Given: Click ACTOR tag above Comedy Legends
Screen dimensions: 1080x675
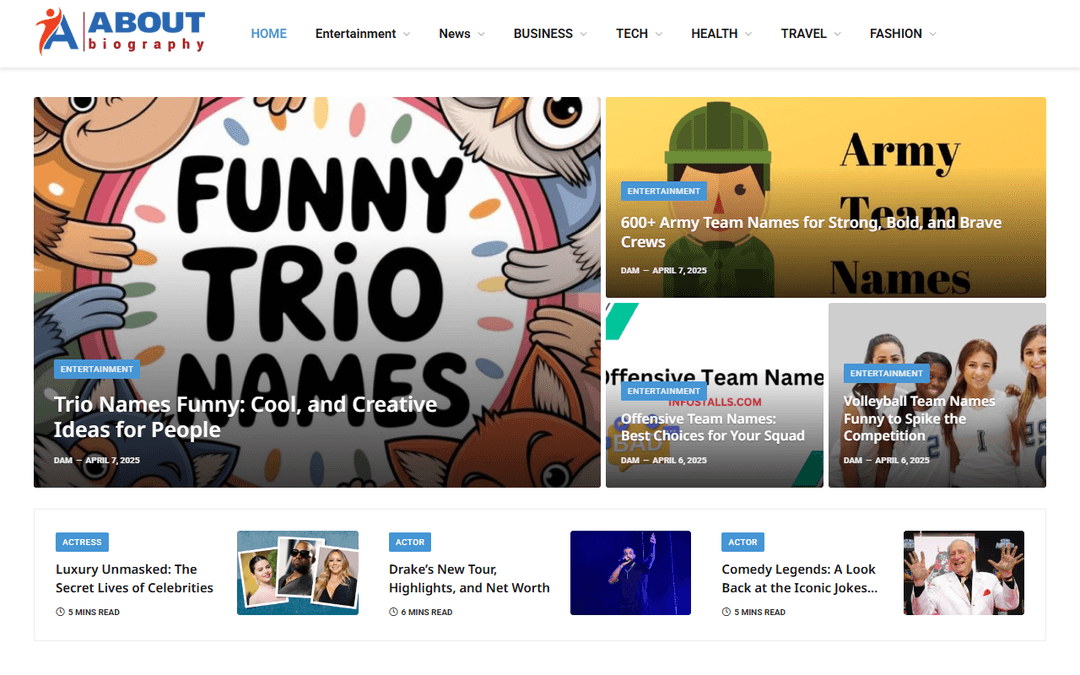Looking at the screenshot, I should coord(742,542).
